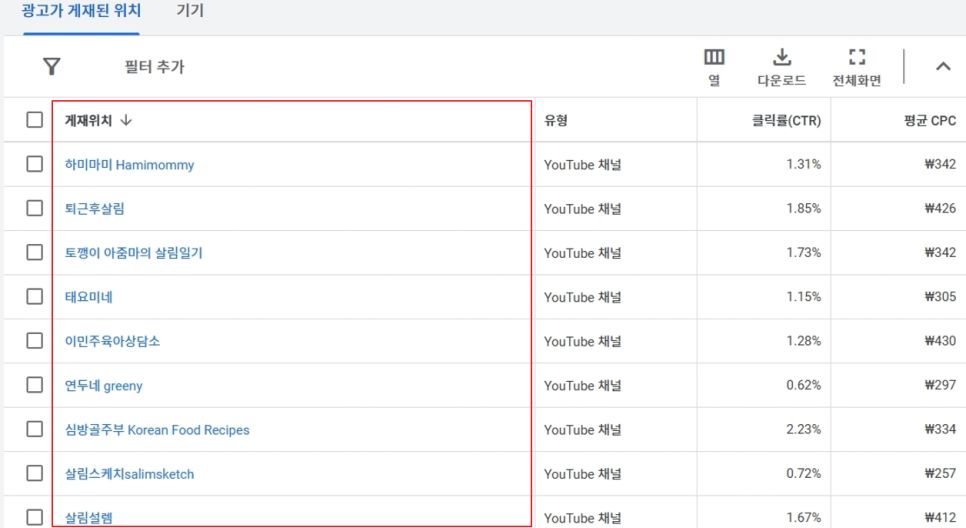Viewport: 966px width, 528px height.
Task: Open the 토깽이 아줌마의 살림일기 link
Action: point(134,253)
